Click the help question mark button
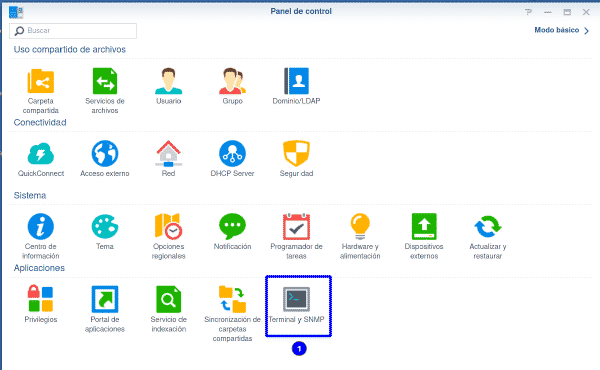The height and width of the screenshot is (370, 600). click(x=528, y=12)
